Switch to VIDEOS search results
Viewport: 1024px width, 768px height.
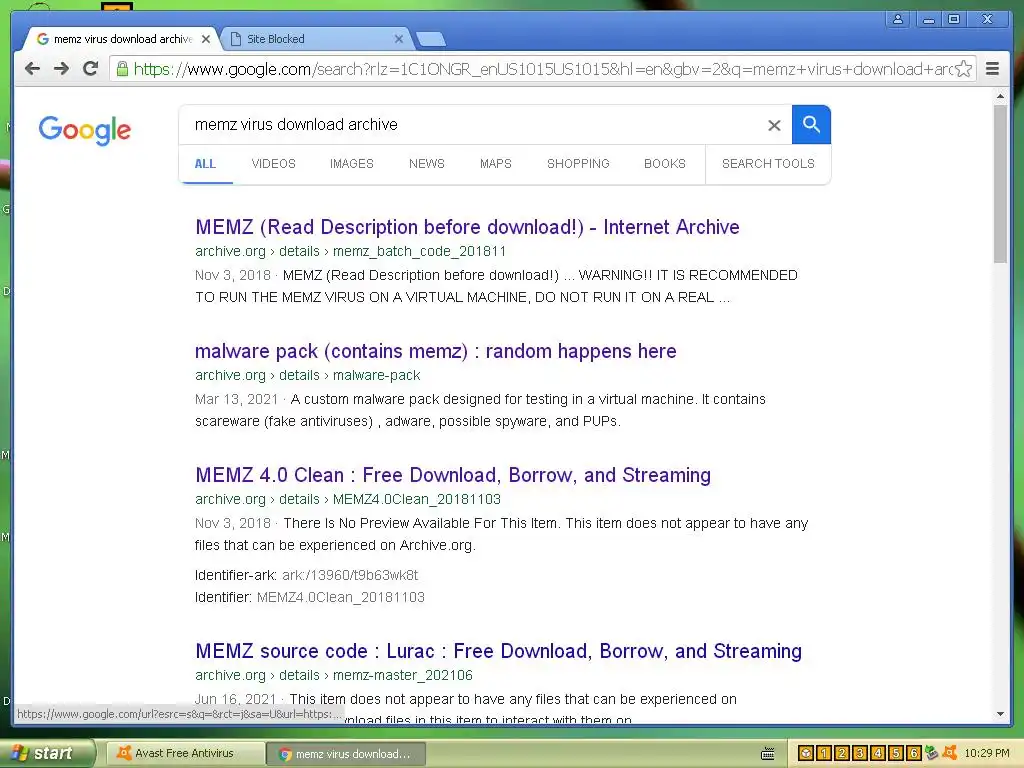(274, 164)
